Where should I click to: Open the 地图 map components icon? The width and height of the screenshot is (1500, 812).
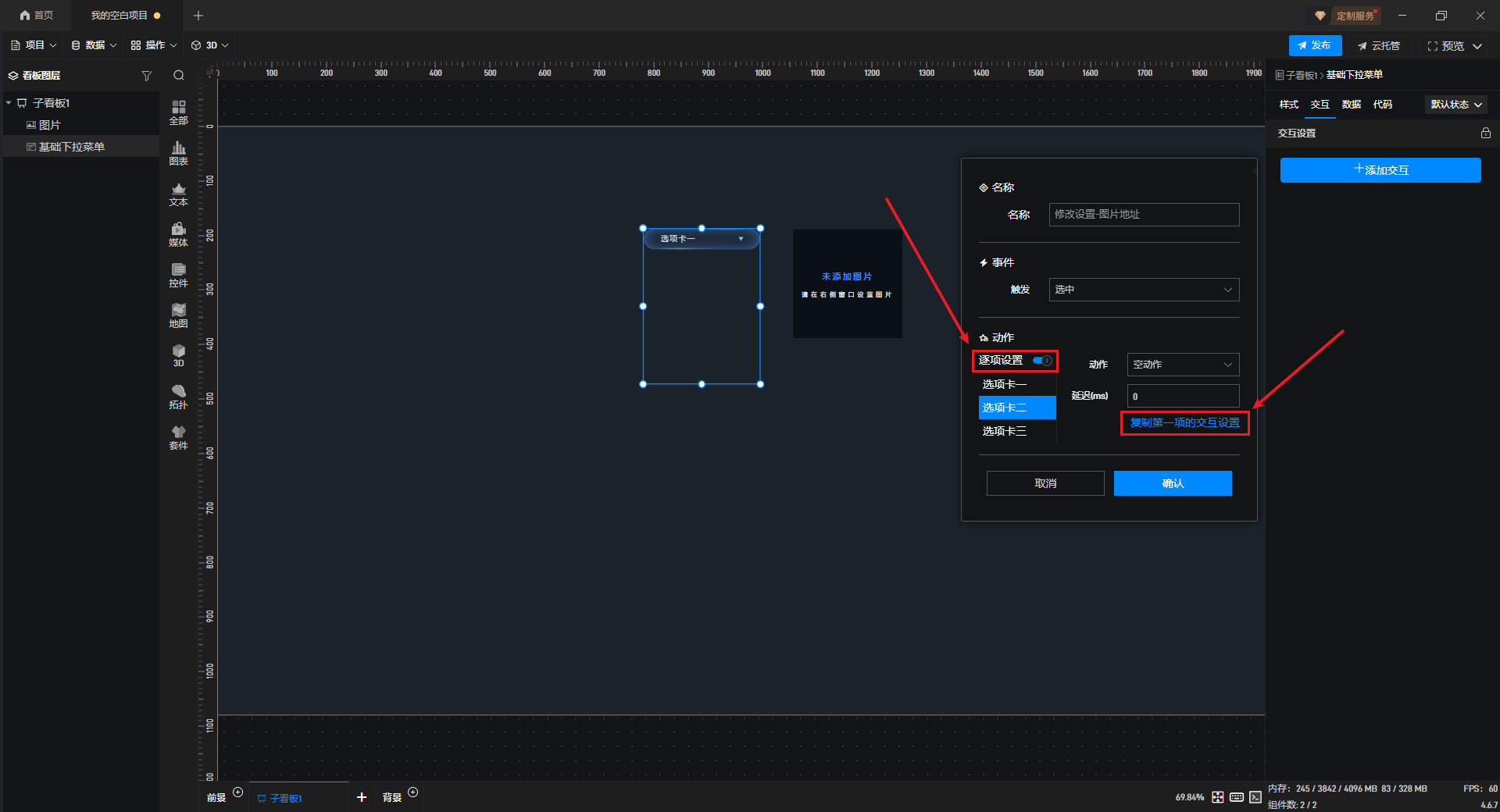pos(178,315)
